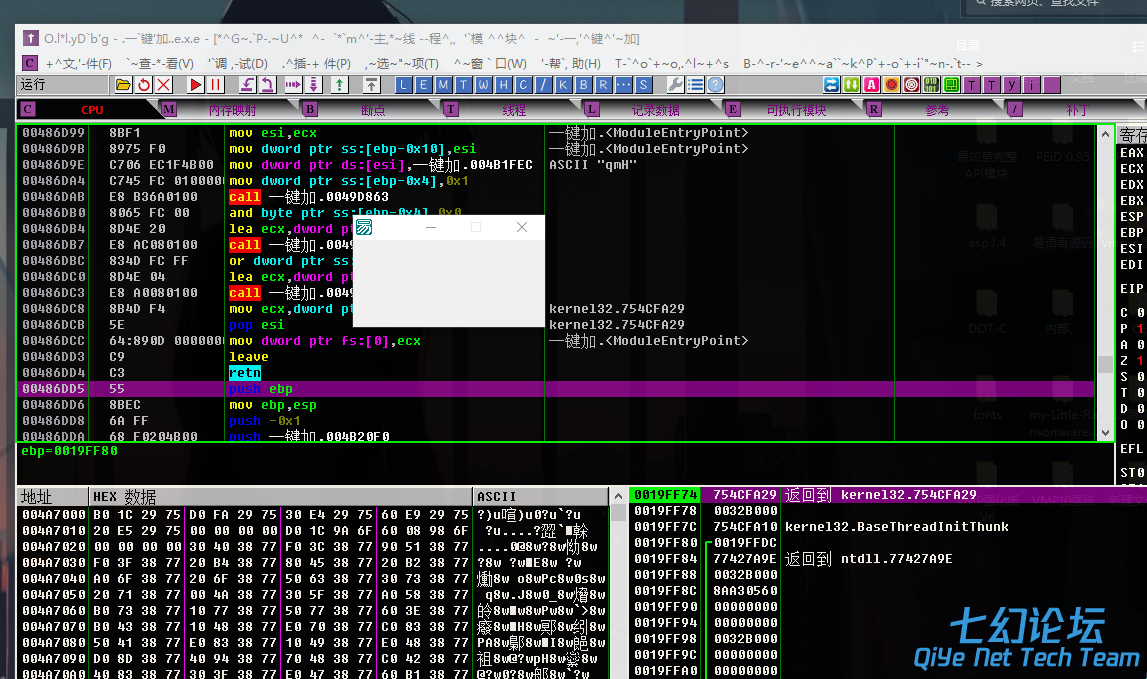This screenshot has height=679, width=1147.
Task: Open References window via blue R button
Action: [603, 85]
